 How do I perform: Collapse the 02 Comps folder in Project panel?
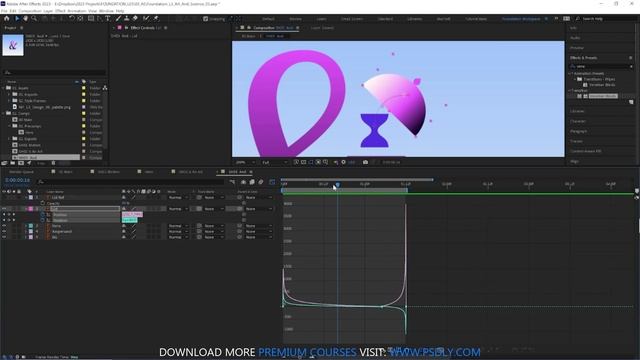[x=4, y=113]
